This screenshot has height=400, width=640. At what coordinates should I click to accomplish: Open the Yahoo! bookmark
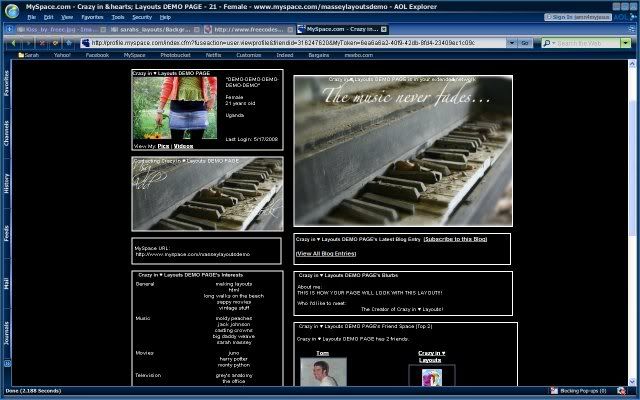[x=62, y=55]
